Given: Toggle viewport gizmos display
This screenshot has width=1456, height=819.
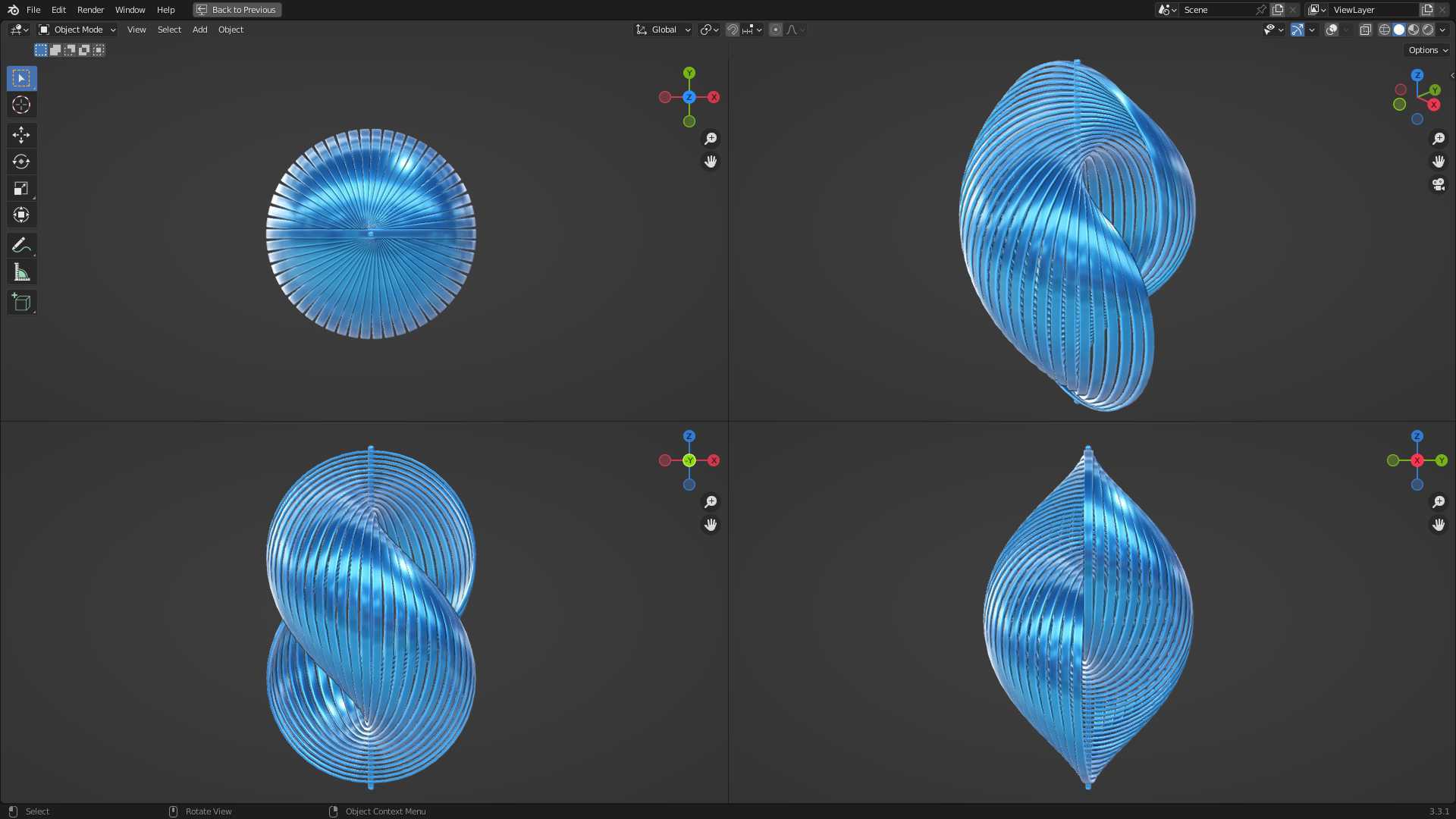Looking at the screenshot, I should 1298,30.
